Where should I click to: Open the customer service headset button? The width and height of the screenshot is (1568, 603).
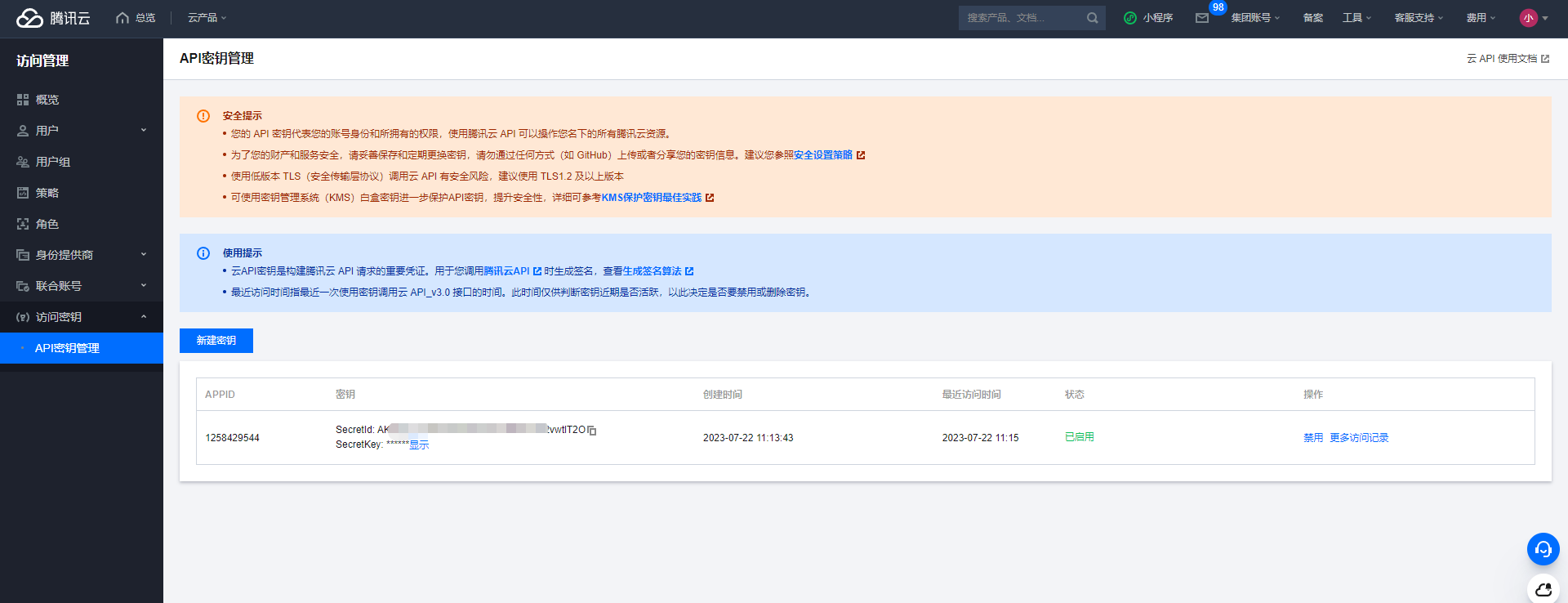[x=1543, y=549]
